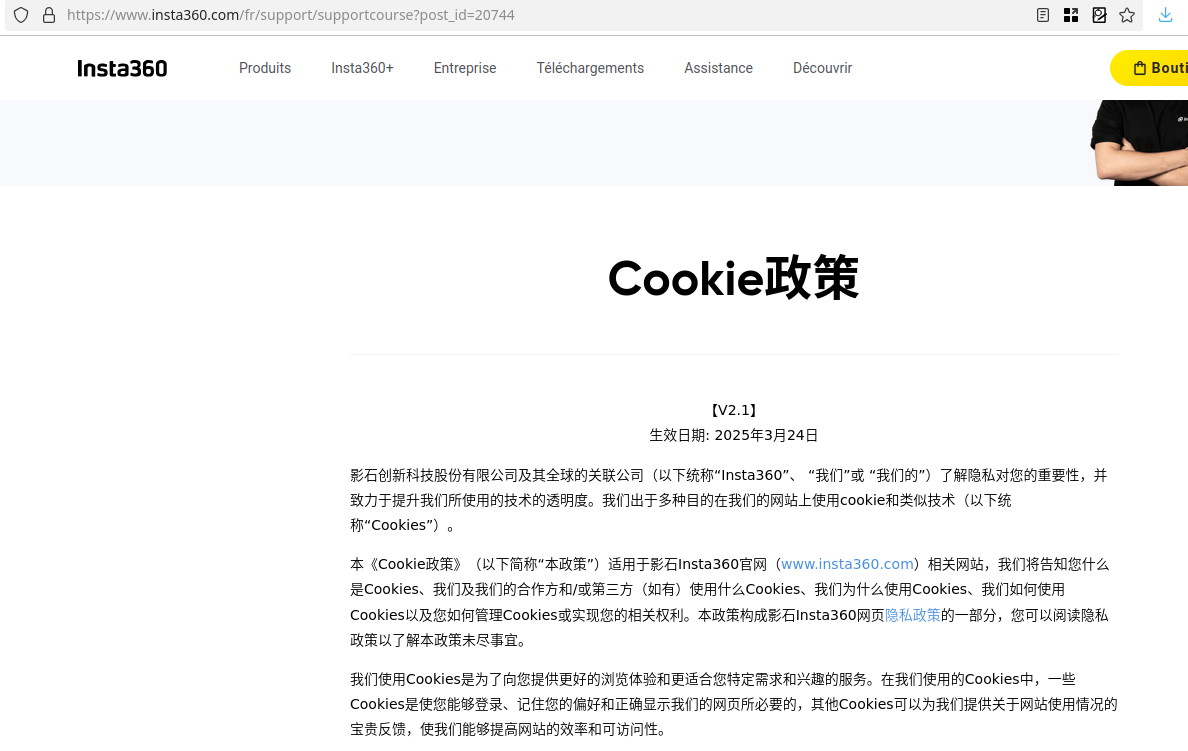The height and width of the screenshot is (751, 1188).
Task: Open the site security lock icon
Action: tap(48, 15)
